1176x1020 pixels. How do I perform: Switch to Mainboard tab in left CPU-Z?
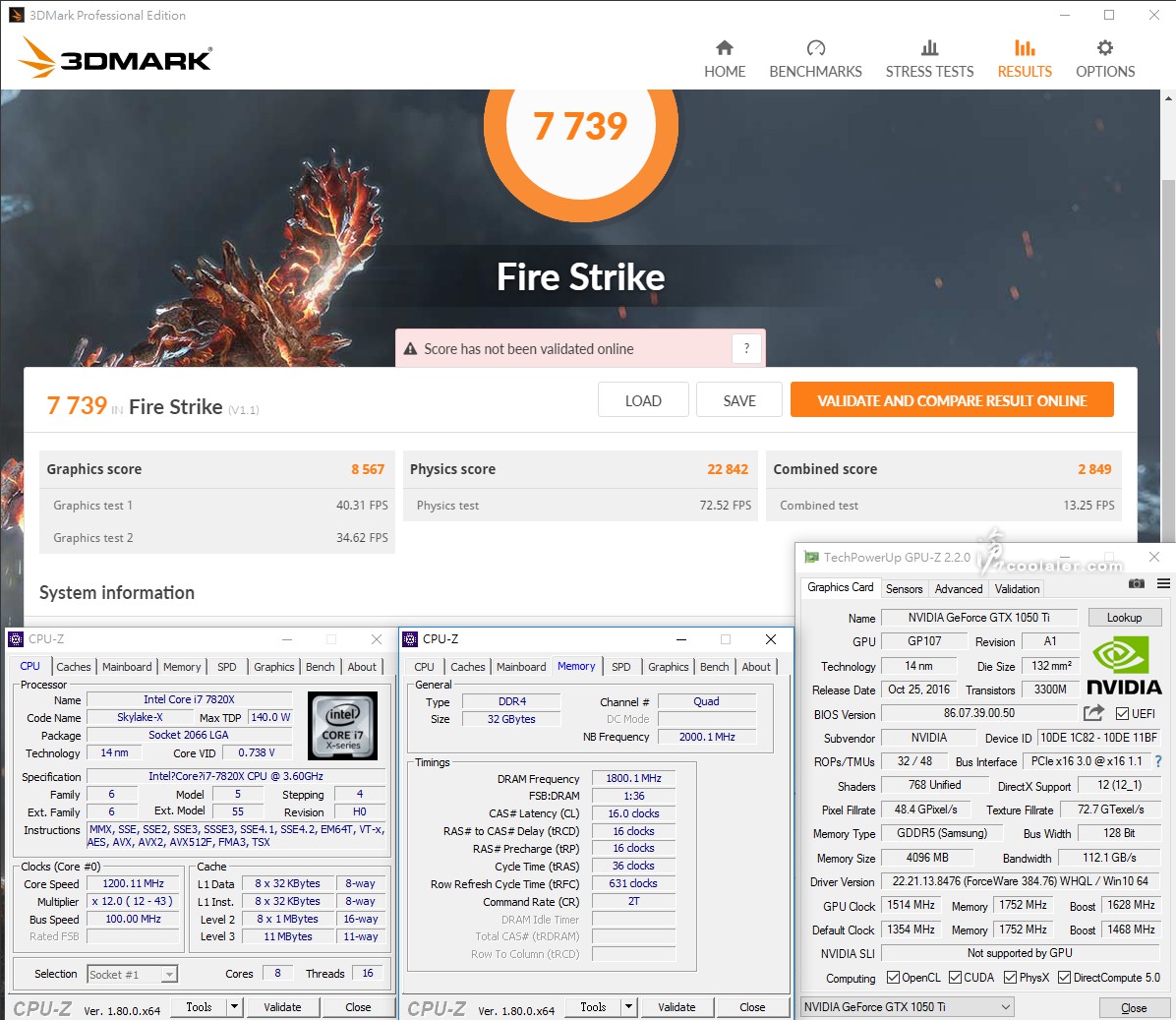[x=127, y=667]
